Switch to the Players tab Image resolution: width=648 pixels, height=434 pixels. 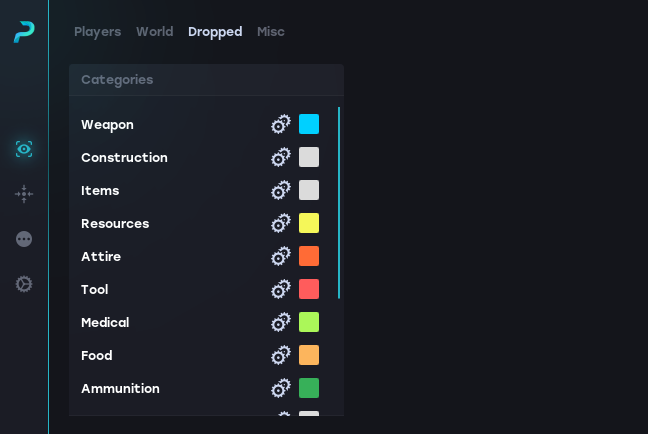98,32
